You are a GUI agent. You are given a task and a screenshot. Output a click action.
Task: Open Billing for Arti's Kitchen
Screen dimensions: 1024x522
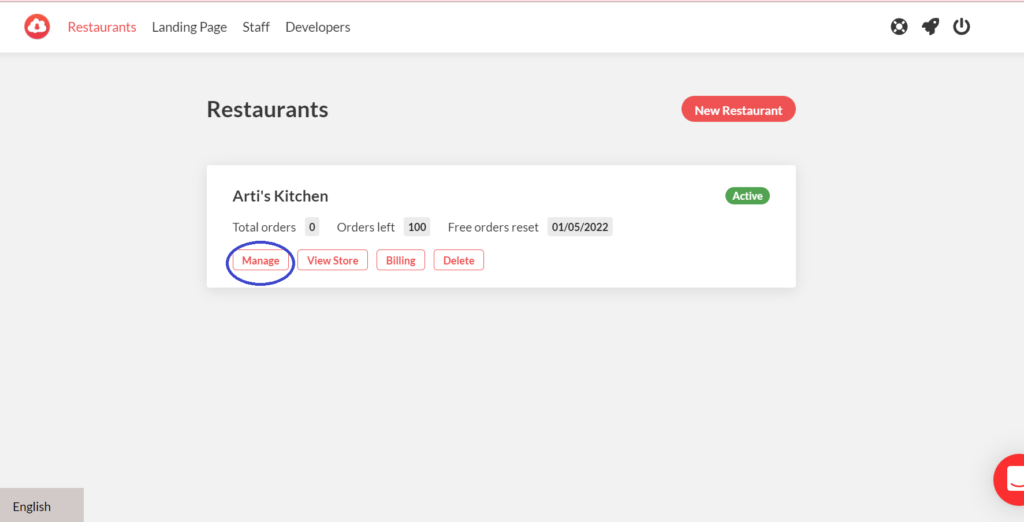tap(400, 260)
